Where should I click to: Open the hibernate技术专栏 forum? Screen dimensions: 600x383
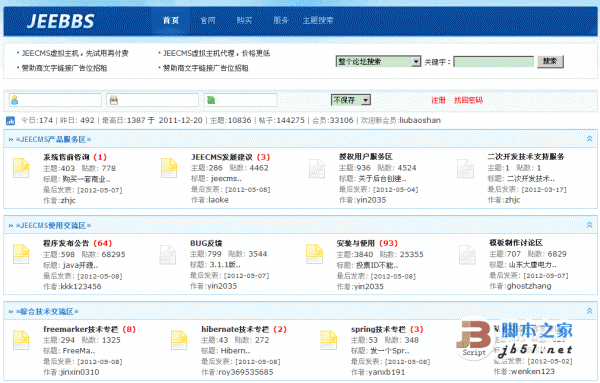[x=235, y=329]
